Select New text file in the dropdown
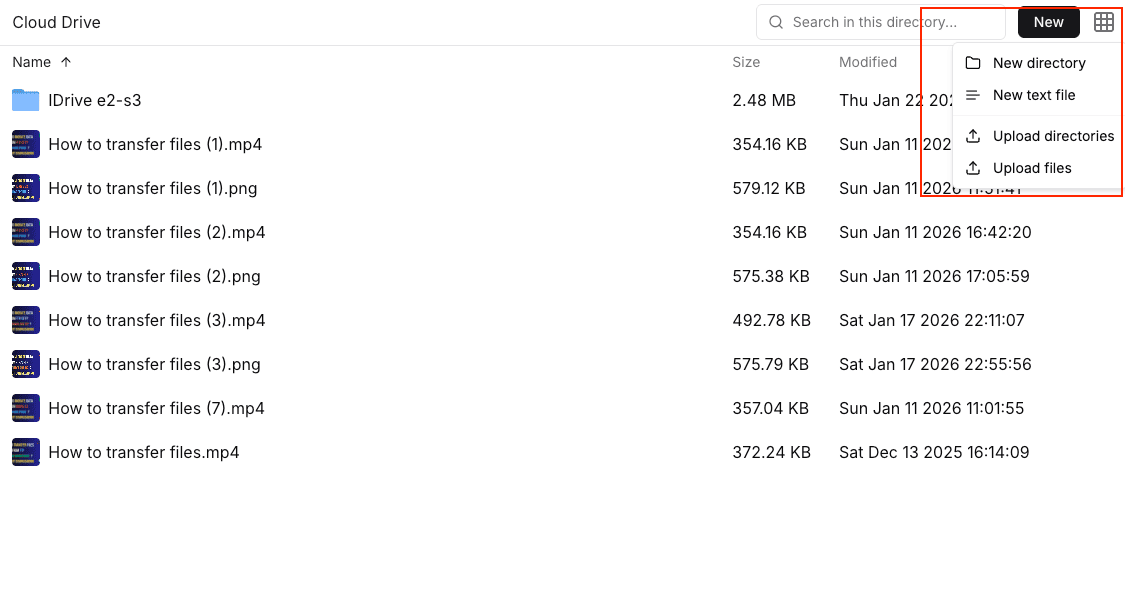1125x592 pixels. [1034, 95]
